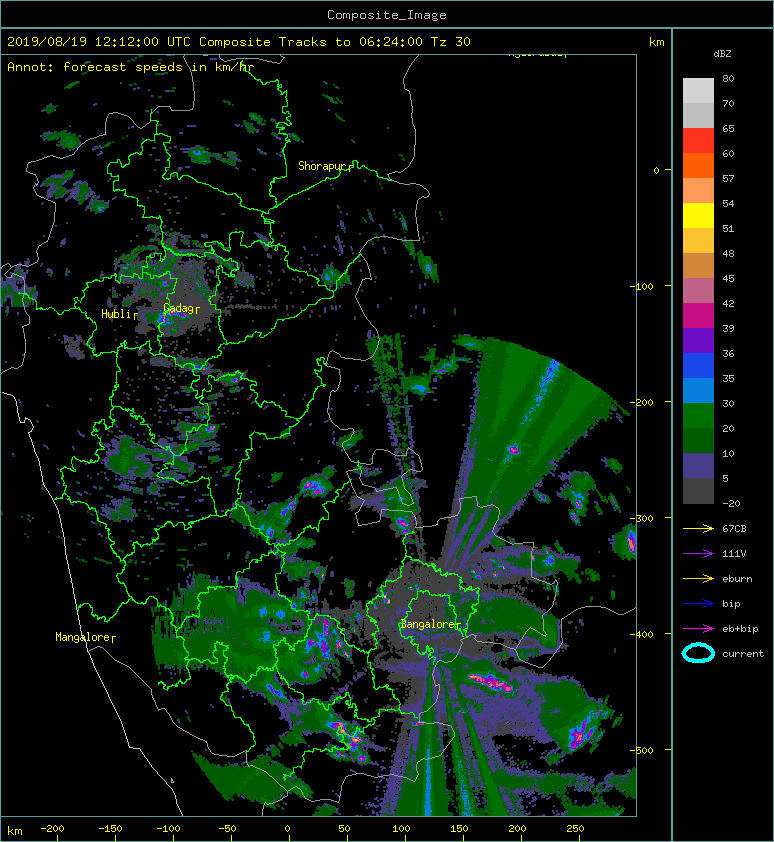Pick the purple 36-39 dBZ swatch
This screenshot has height=842, width=774.
click(x=698, y=340)
